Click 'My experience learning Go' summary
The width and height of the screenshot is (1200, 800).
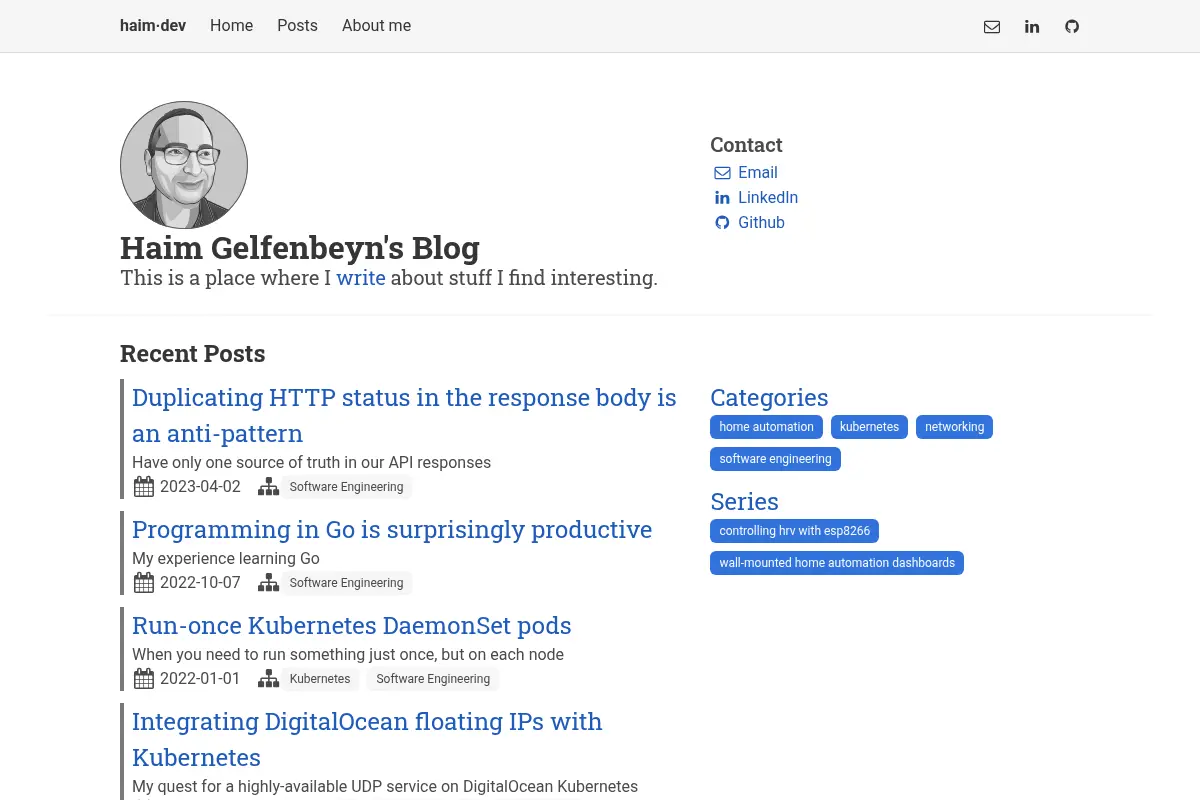pos(226,559)
